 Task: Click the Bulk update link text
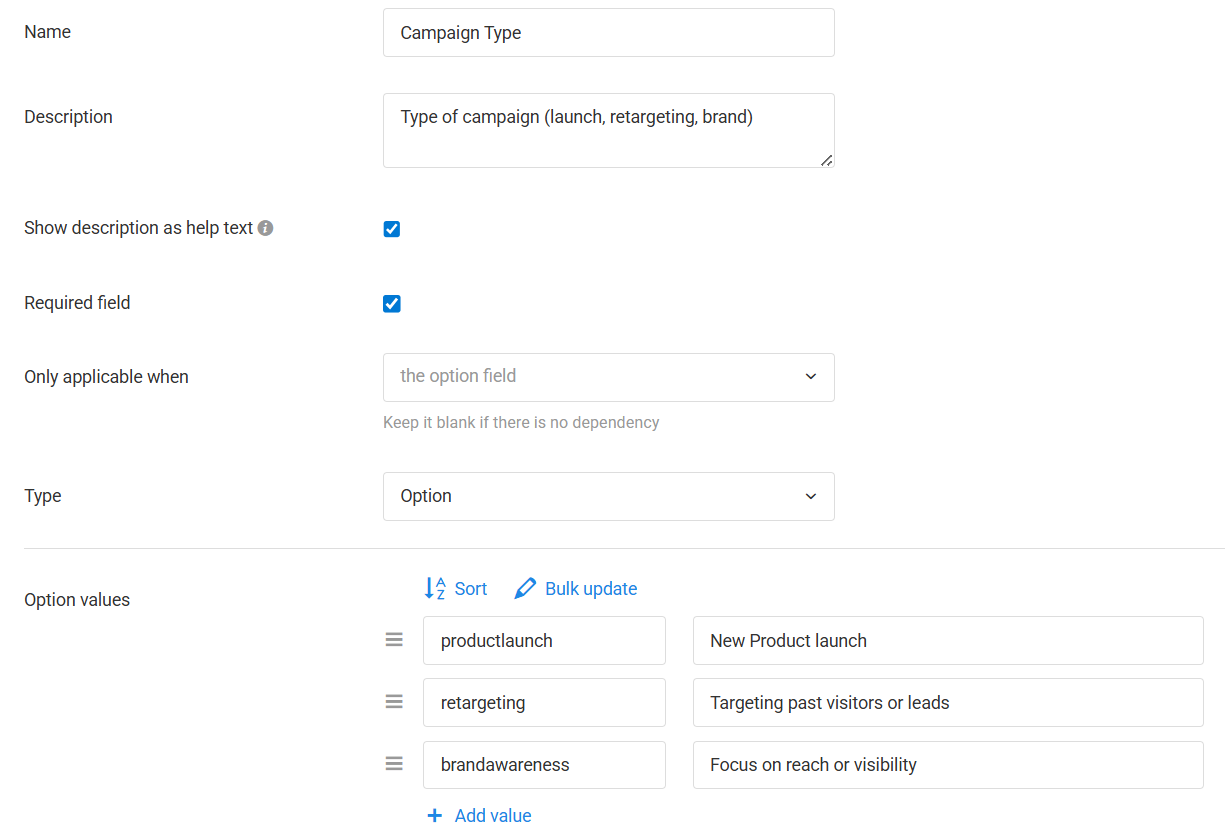[591, 589]
